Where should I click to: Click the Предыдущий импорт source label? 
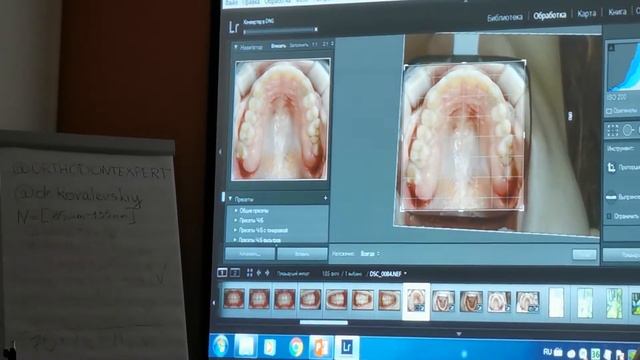[293, 273]
